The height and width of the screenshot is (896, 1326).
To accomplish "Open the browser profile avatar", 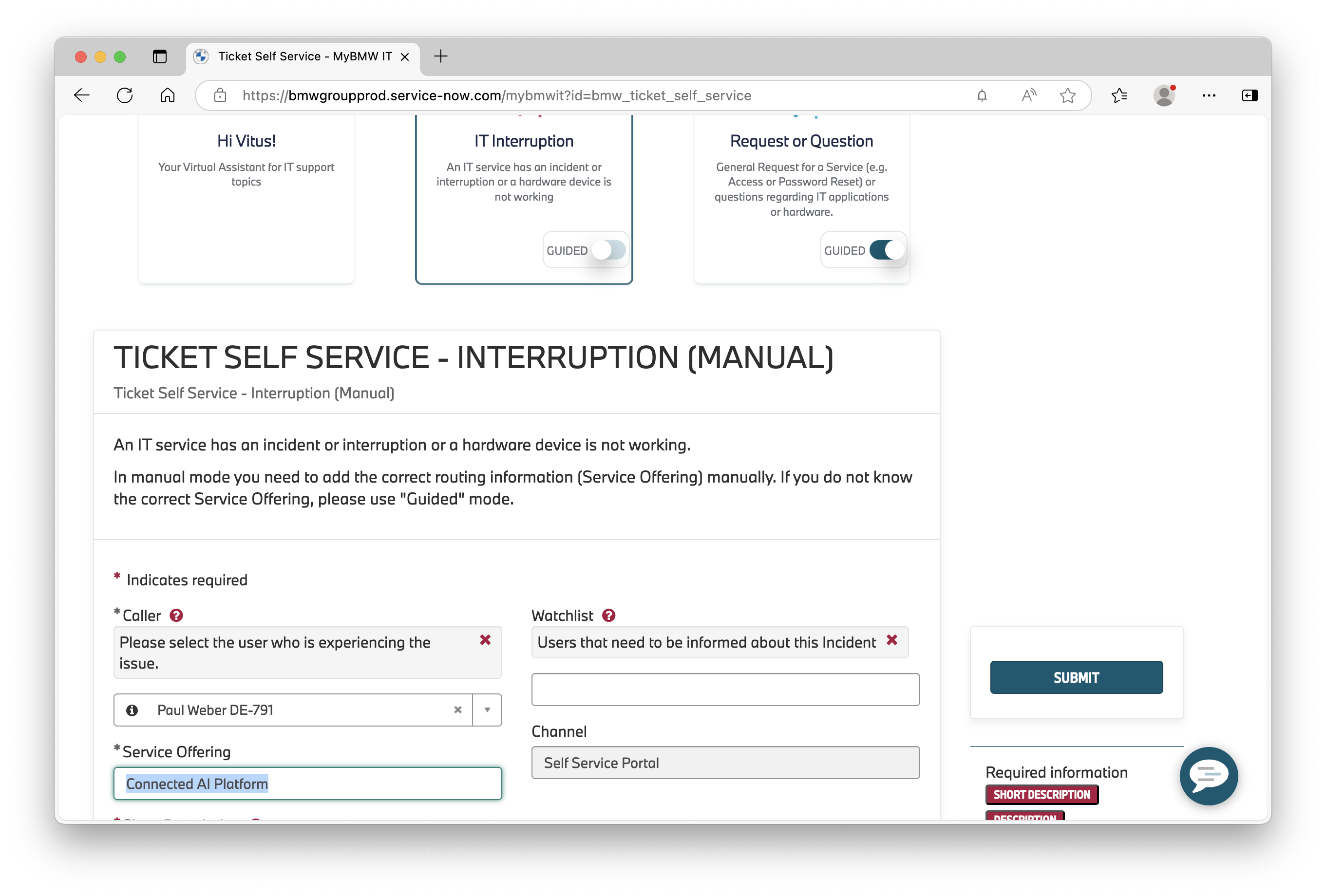I will (x=1164, y=95).
